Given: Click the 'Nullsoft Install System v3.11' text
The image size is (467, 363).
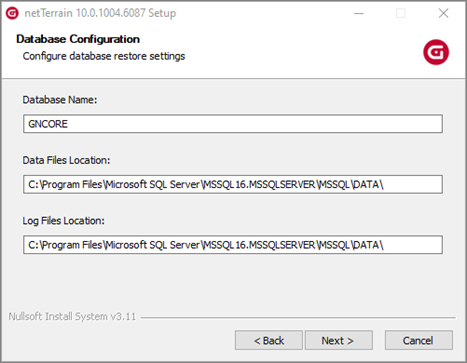Looking at the screenshot, I should [72, 316].
